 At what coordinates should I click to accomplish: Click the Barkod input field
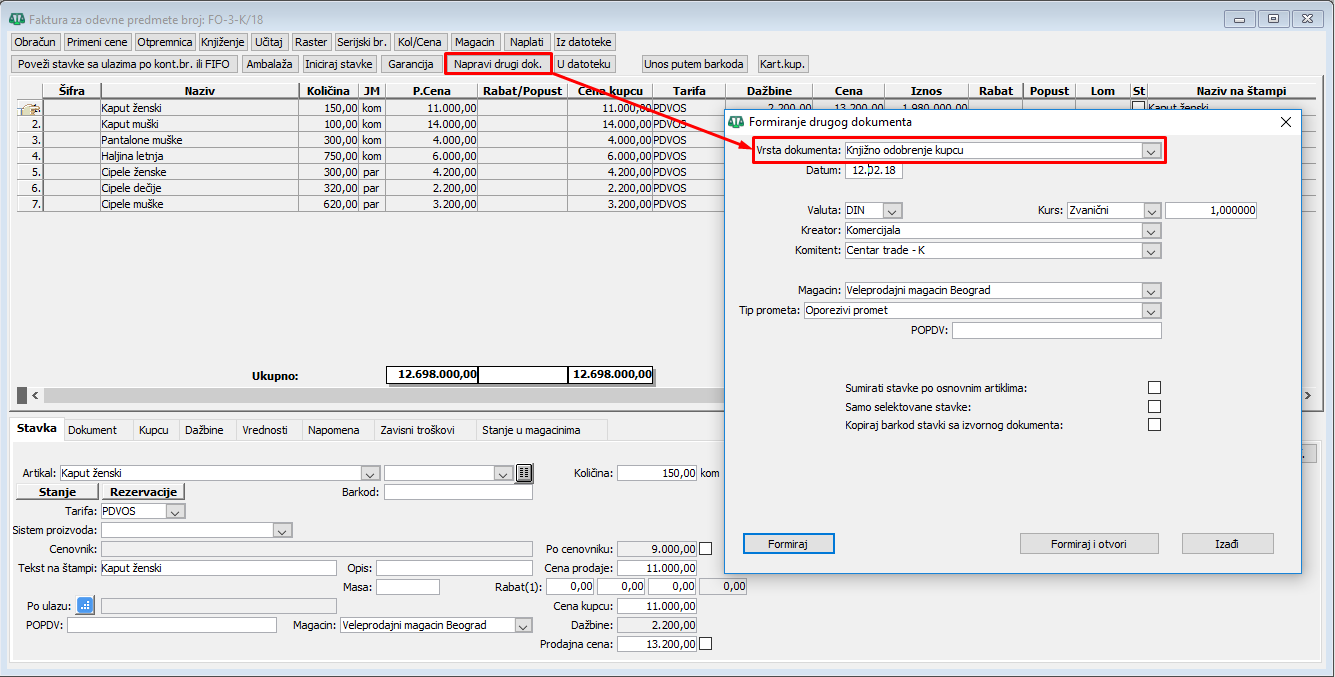[x=458, y=492]
